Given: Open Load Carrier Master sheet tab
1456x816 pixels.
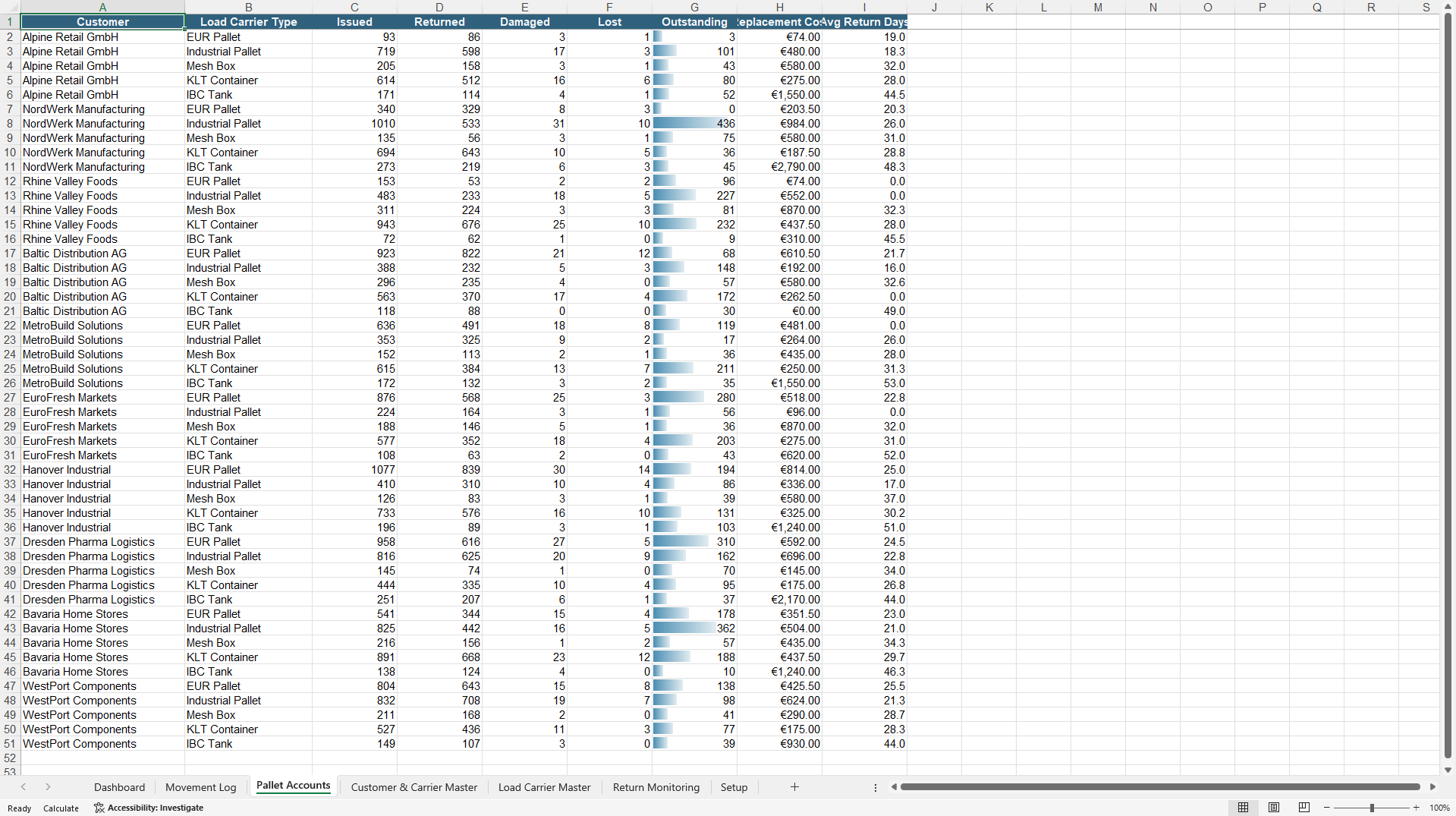Looking at the screenshot, I should 544,787.
